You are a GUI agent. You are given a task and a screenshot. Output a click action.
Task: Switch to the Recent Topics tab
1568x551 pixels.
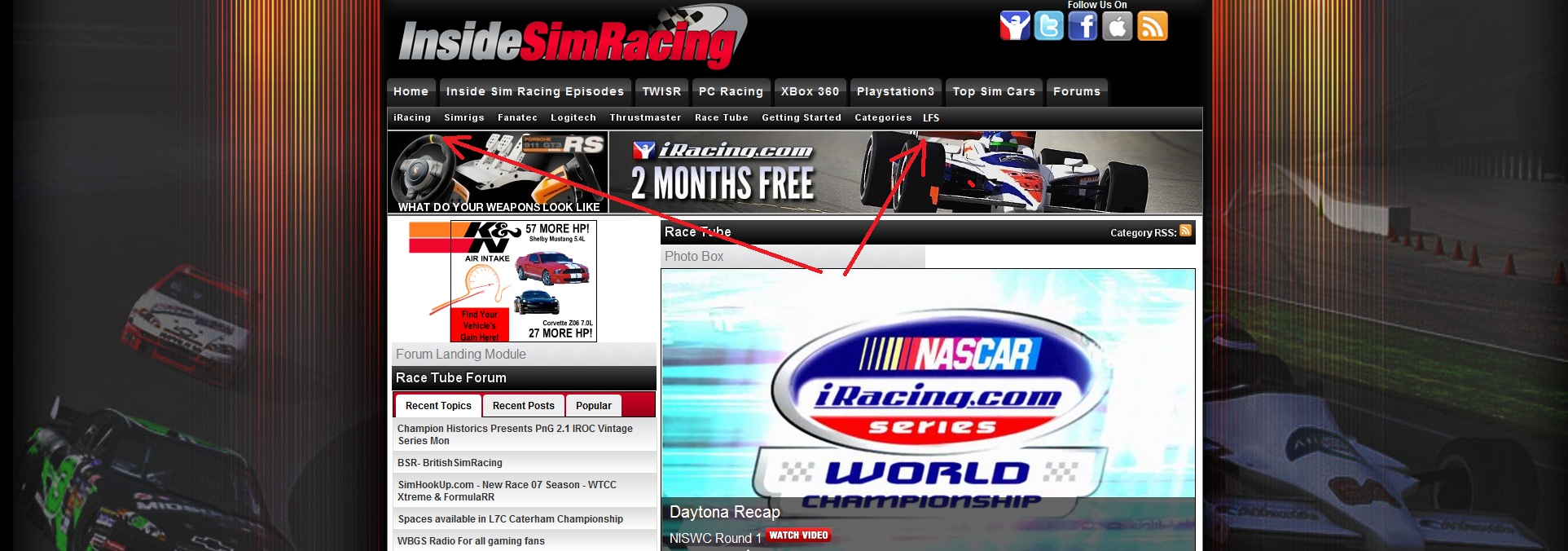tap(438, 406)
